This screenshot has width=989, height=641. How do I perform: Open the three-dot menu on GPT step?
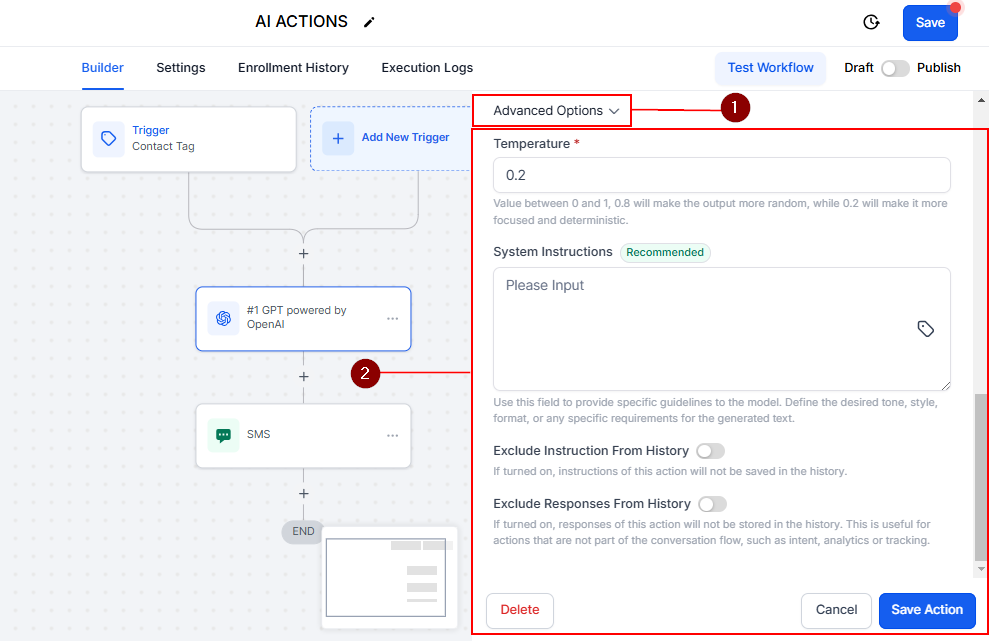[392, 319]
